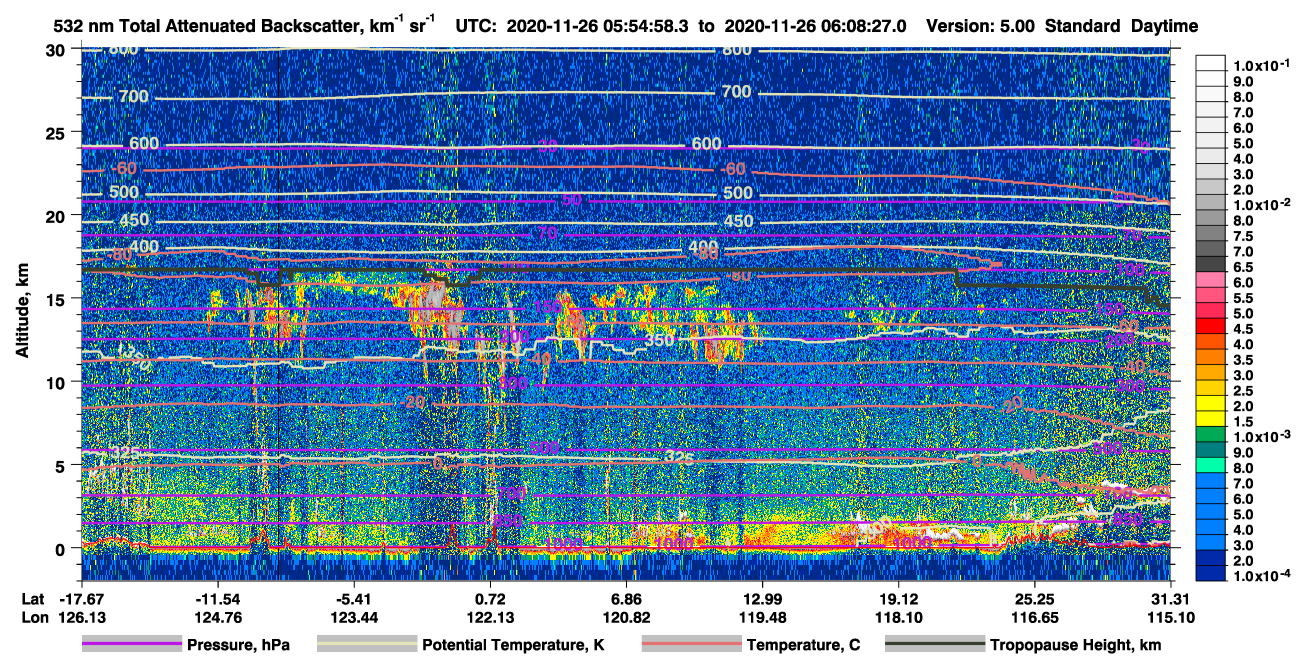Screen dimensions: 1300x667
Task: Click the white swatch at colorbar top
Action: click(1211, 62)
